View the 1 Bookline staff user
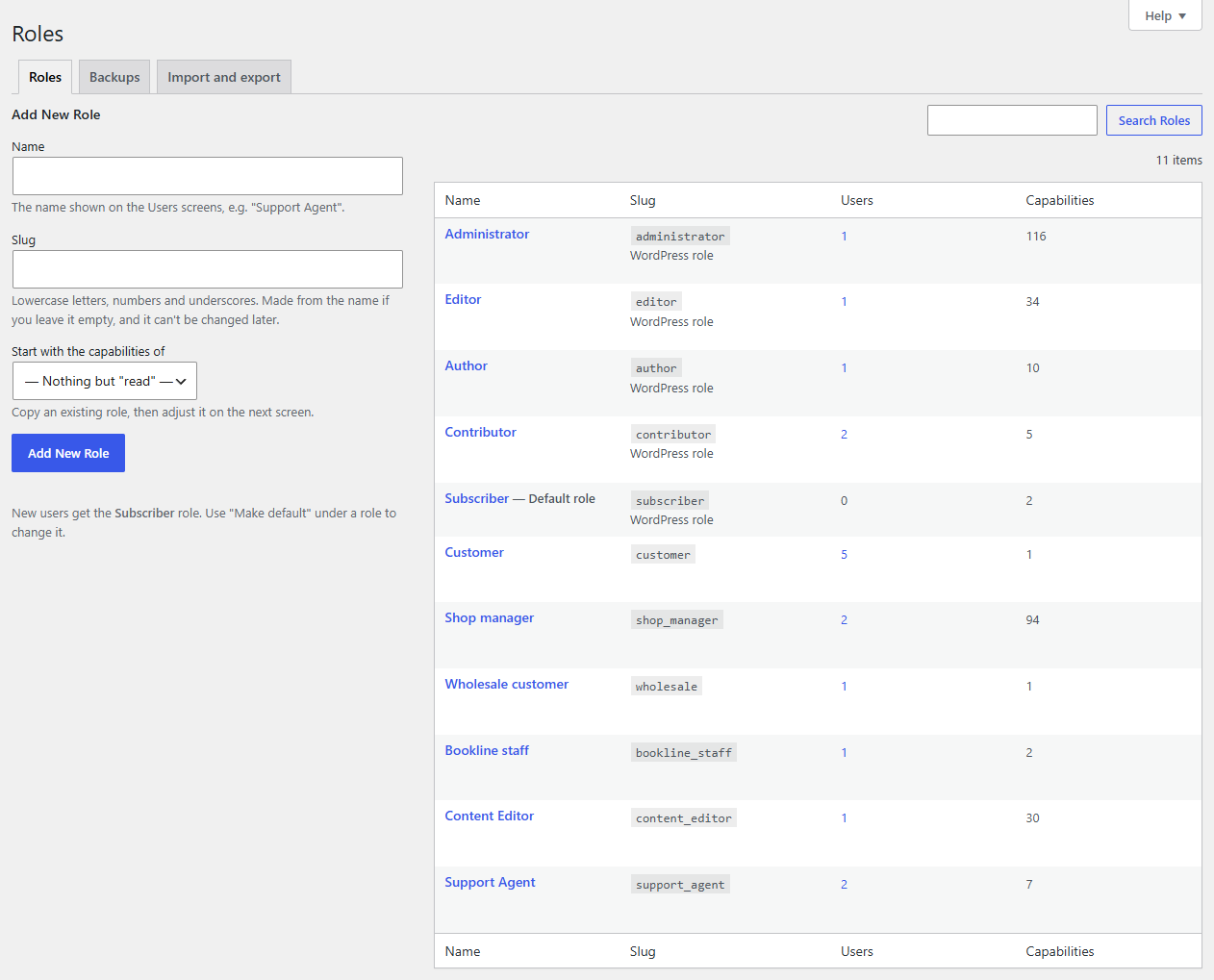This screenshot has width=1214, height=980. [x=844, y=752]
